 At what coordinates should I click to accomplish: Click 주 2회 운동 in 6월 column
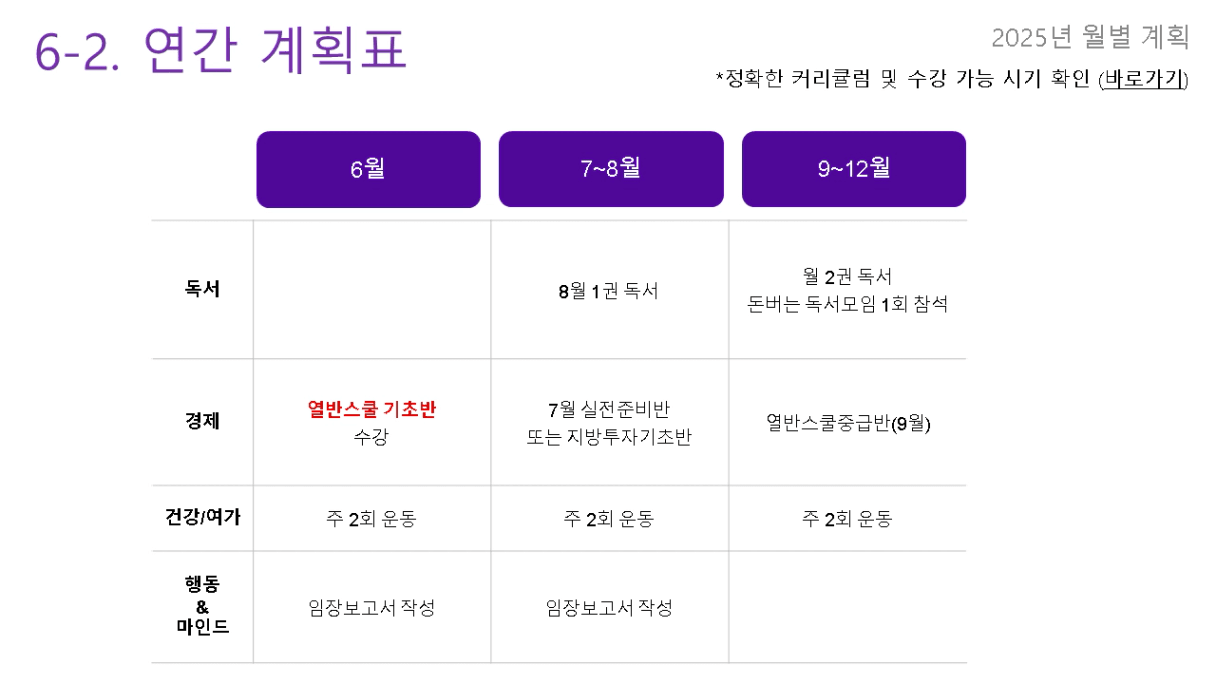point(372,519)
